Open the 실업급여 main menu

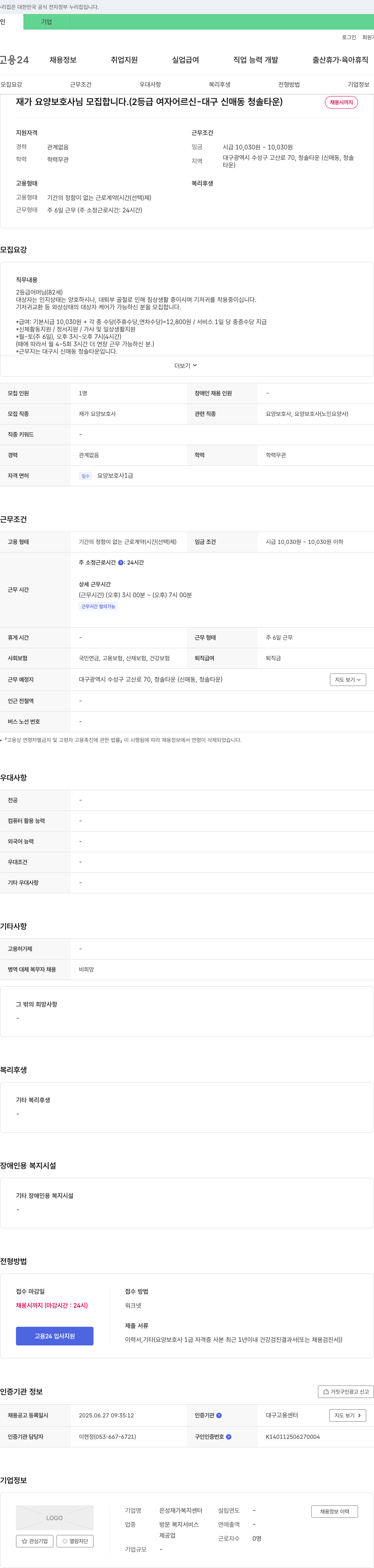coord(185,60)
